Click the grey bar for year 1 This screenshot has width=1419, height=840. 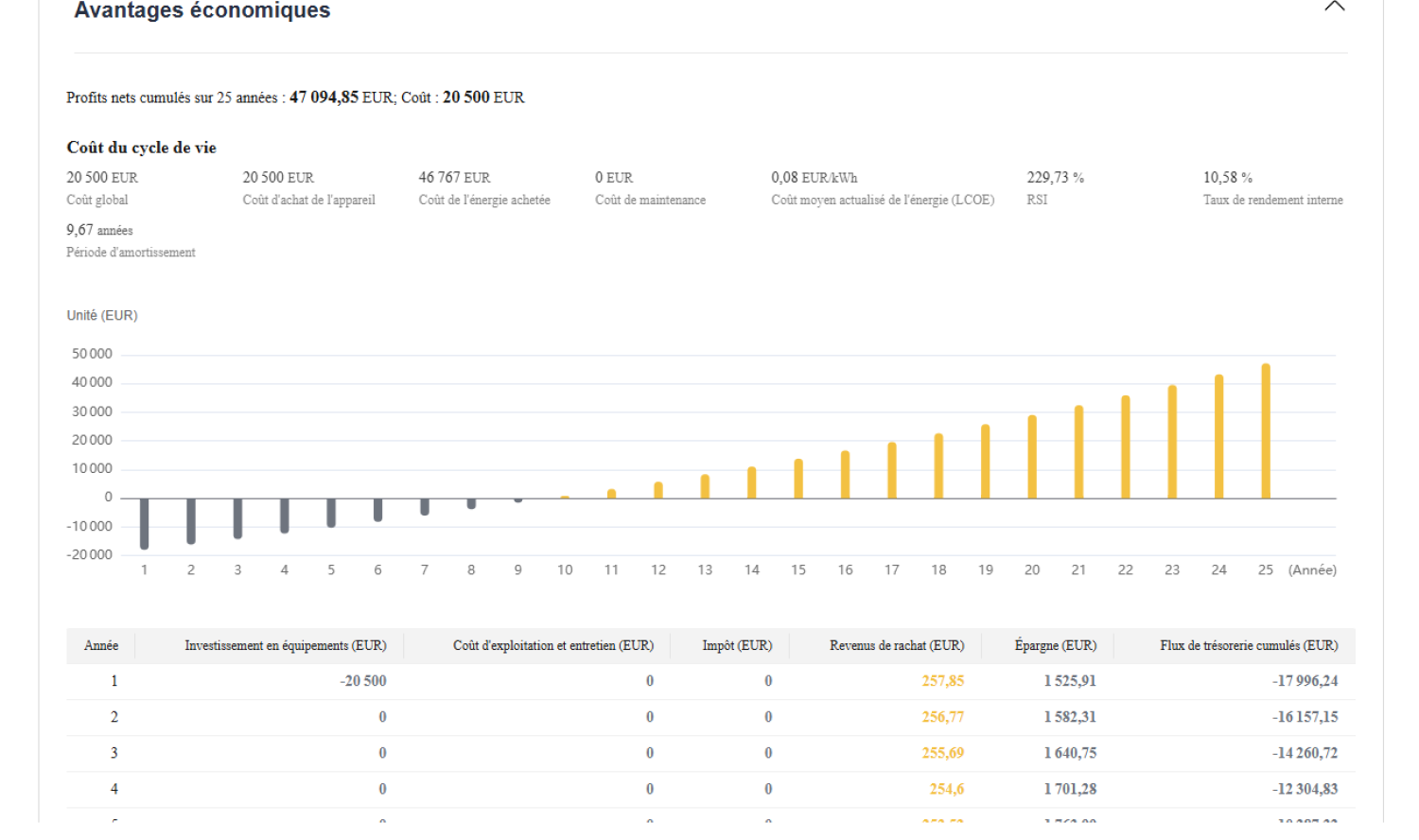pyautogui.click(x=145, y=523)
